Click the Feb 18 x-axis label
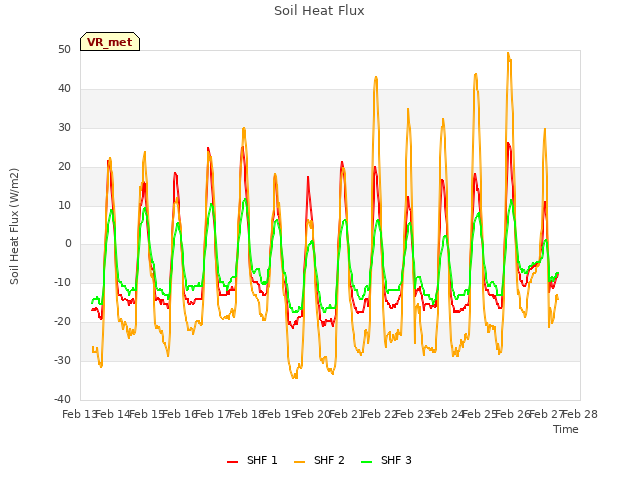 (x=247, y=414)
